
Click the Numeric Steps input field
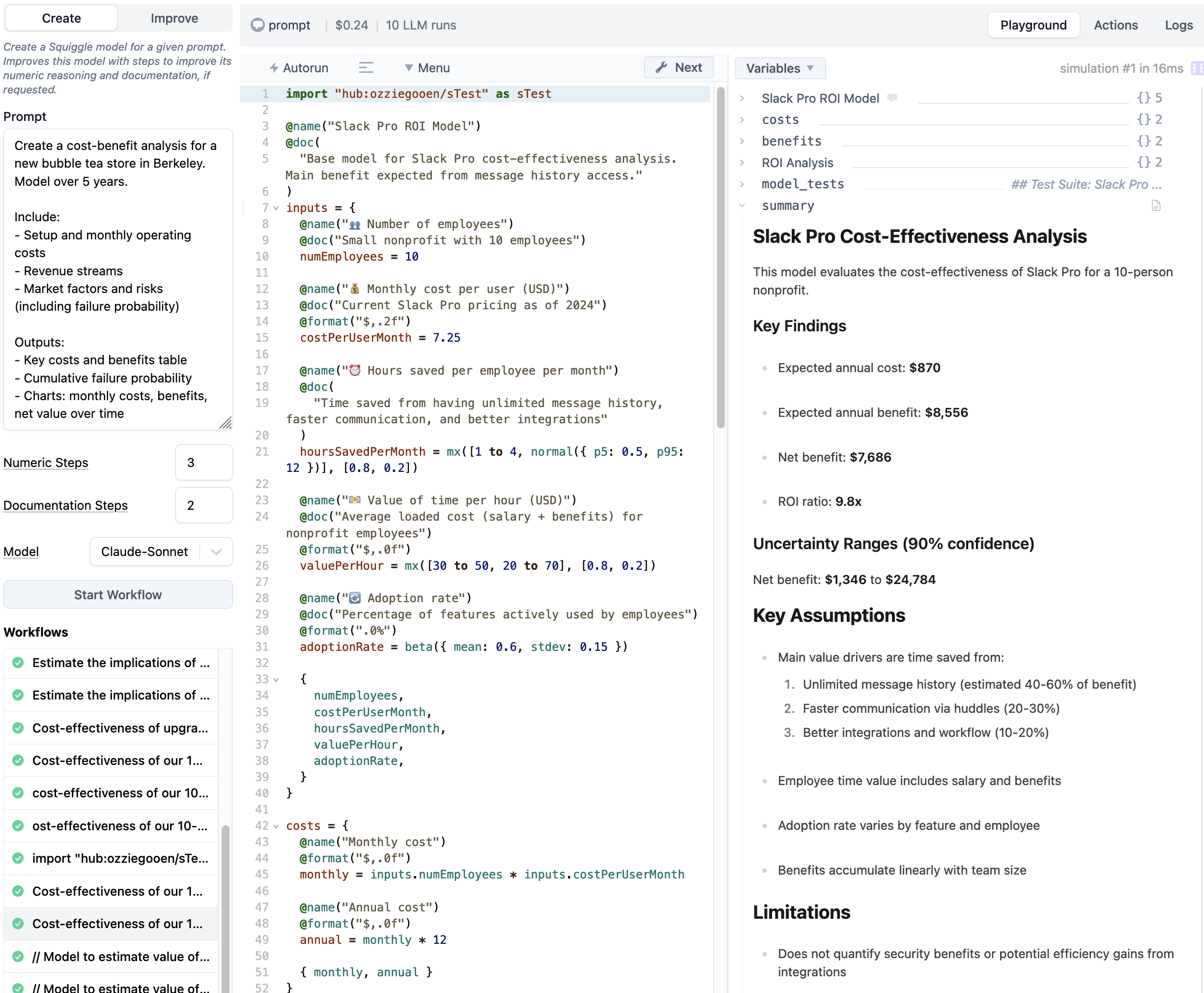[x=204, y=462]
